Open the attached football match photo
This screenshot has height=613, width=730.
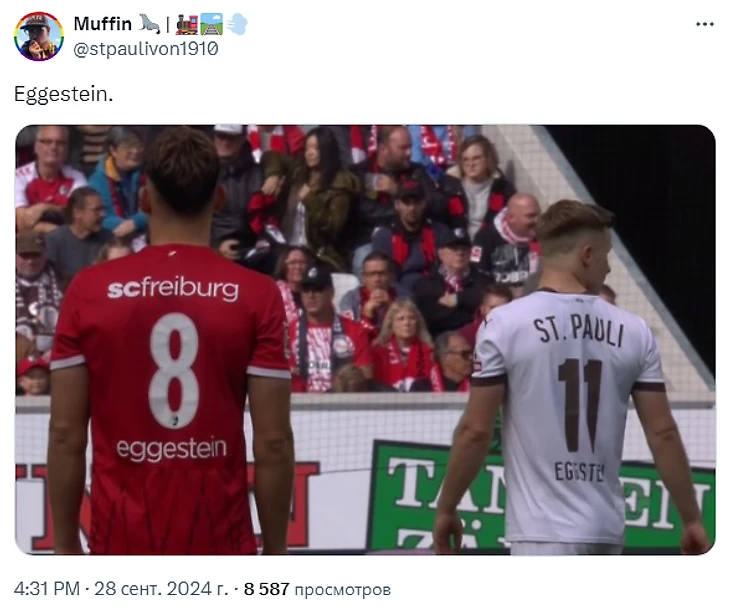click(x=365, y=340)
